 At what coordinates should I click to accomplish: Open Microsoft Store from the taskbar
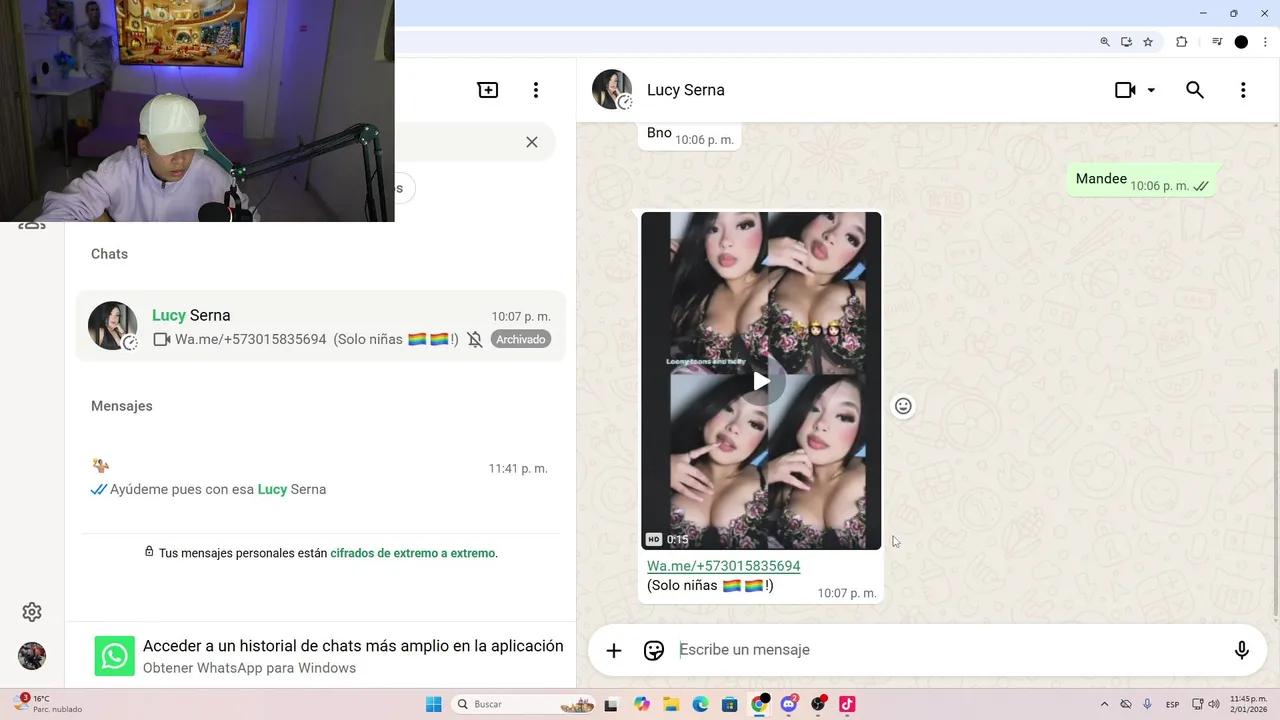click(729, 704)
